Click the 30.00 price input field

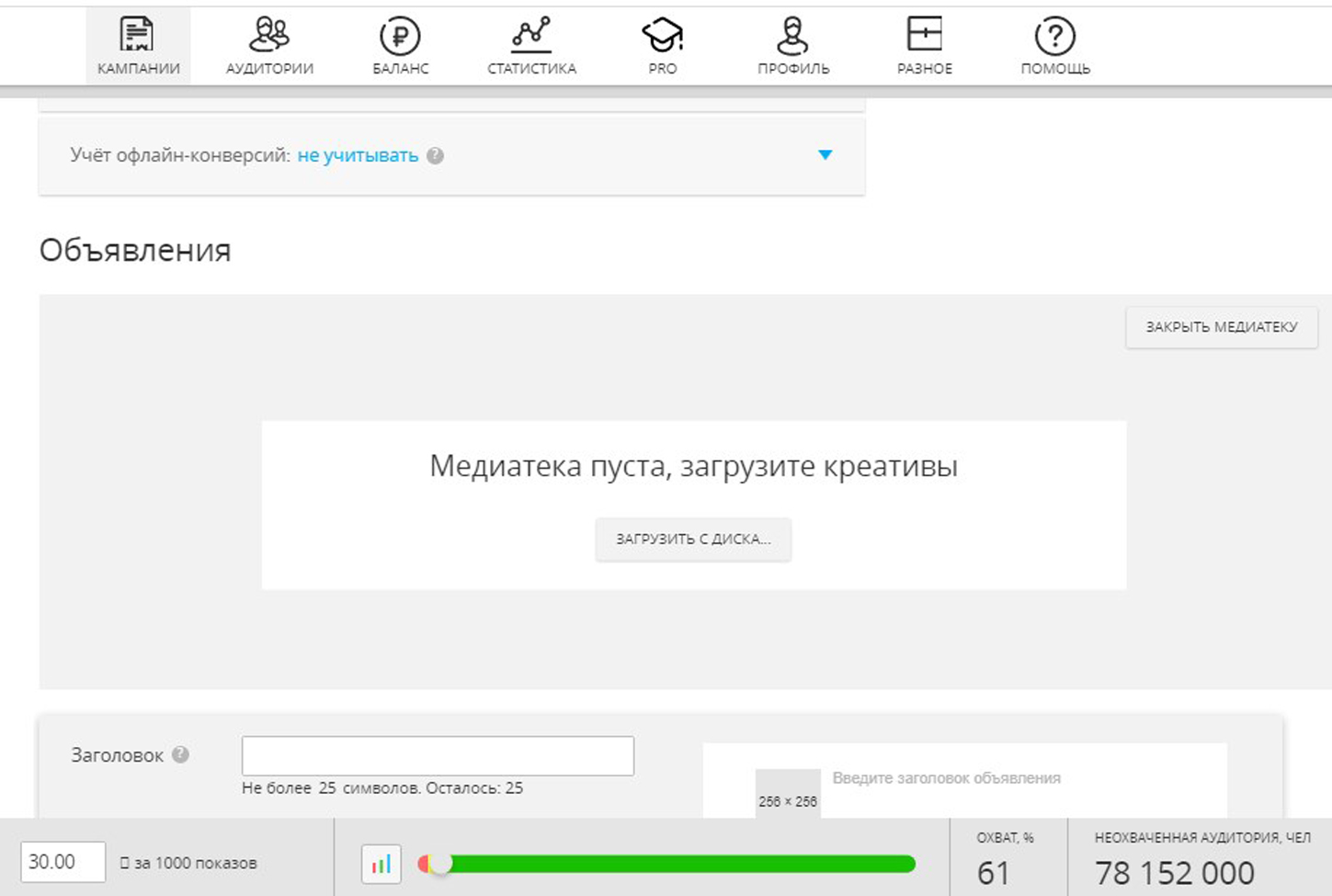point(63,862)
